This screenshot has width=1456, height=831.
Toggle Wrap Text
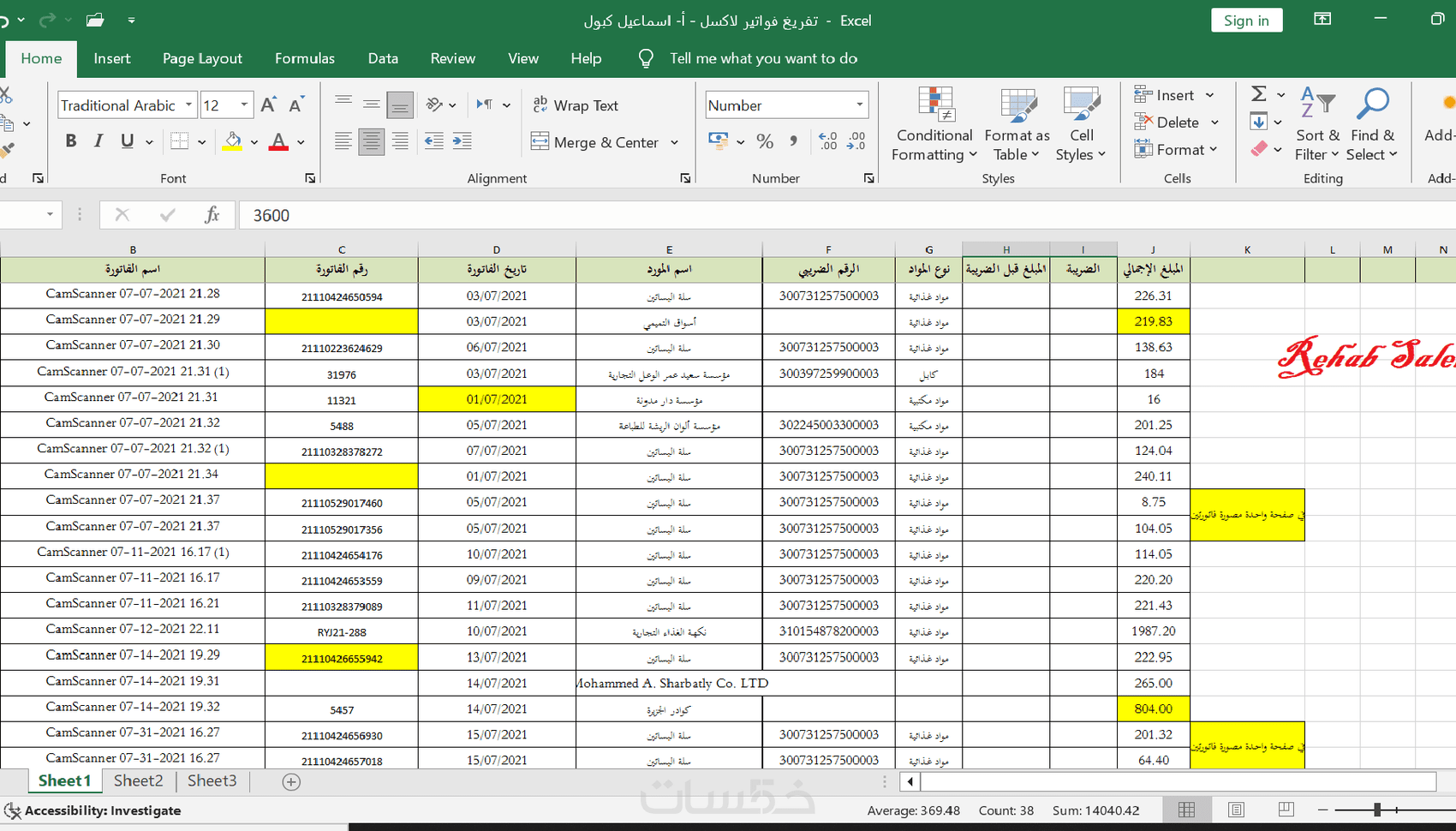(x=575, y=105)
